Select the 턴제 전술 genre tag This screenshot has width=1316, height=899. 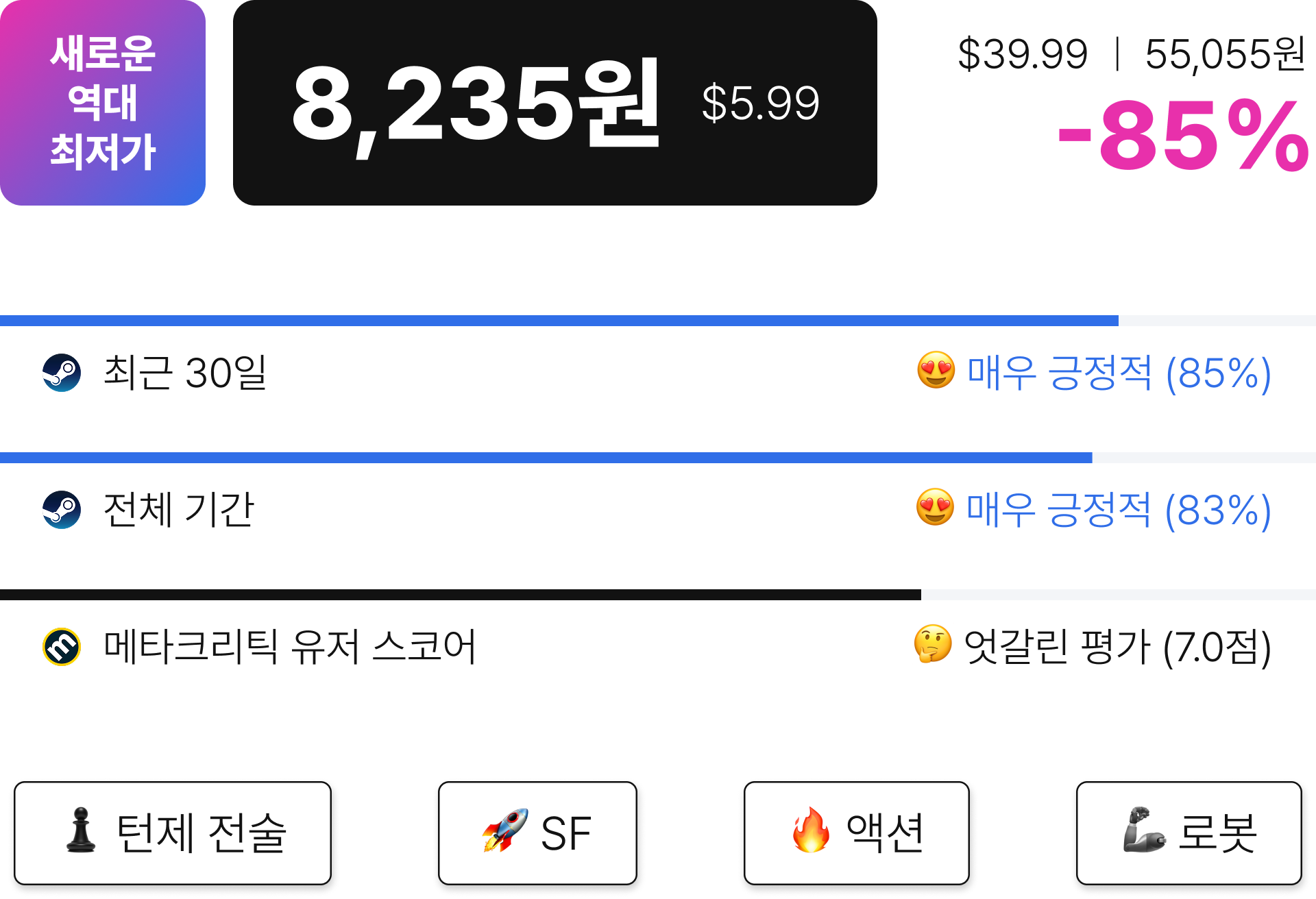173,833
